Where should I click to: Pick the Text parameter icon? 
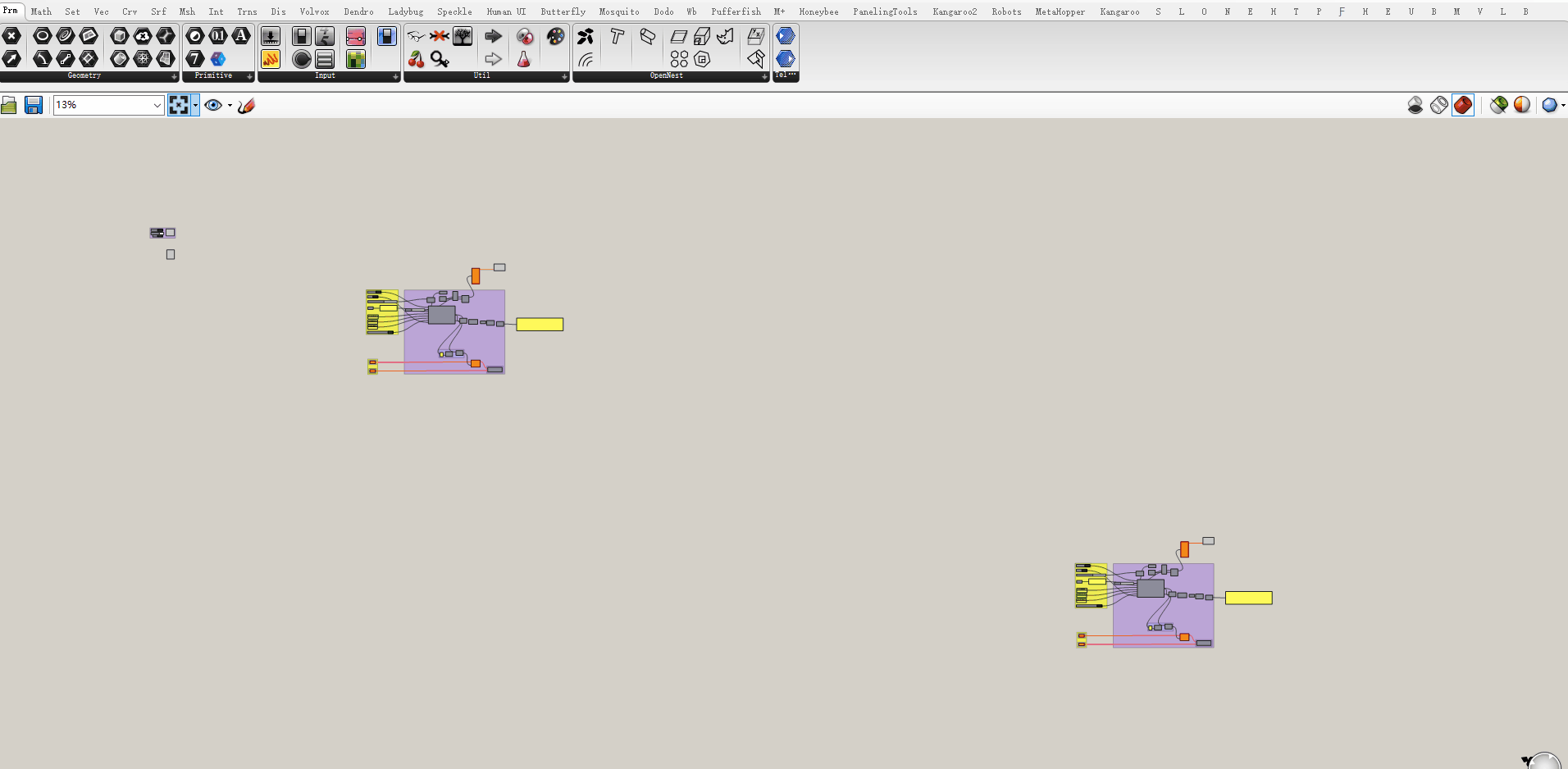241,36
